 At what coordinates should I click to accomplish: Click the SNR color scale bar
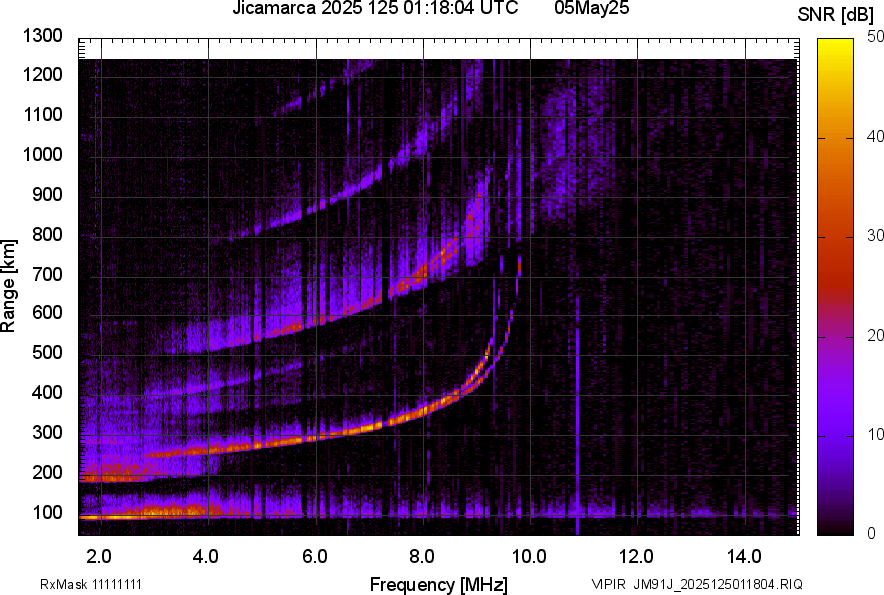[x=836, y=287]
